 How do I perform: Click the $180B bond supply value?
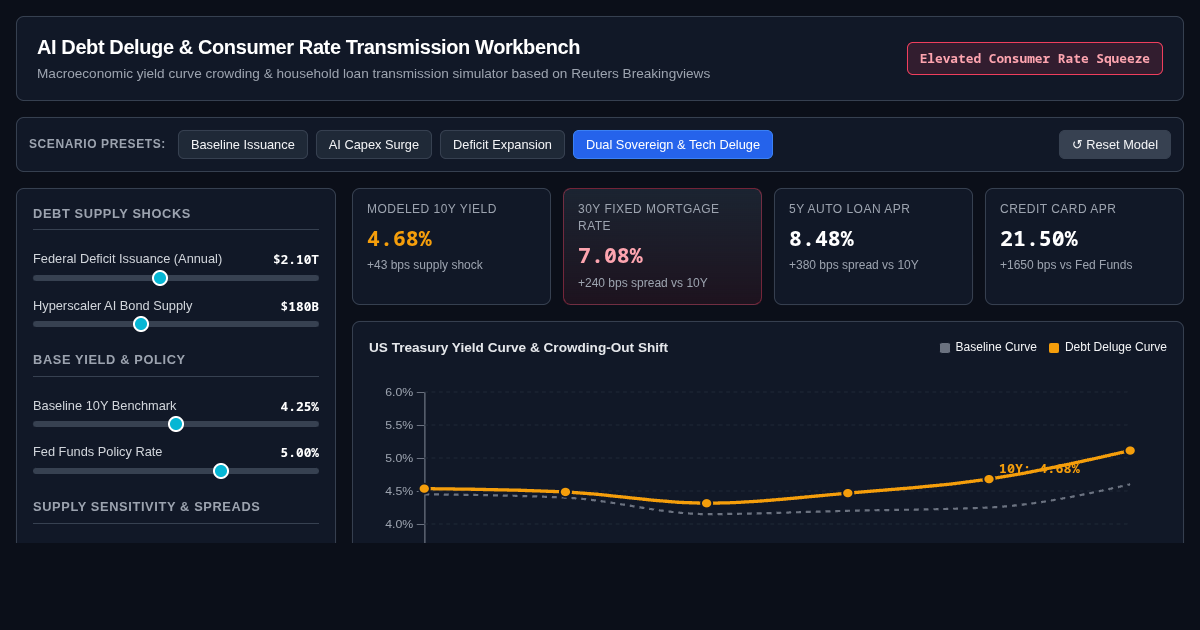pos(300,306)
